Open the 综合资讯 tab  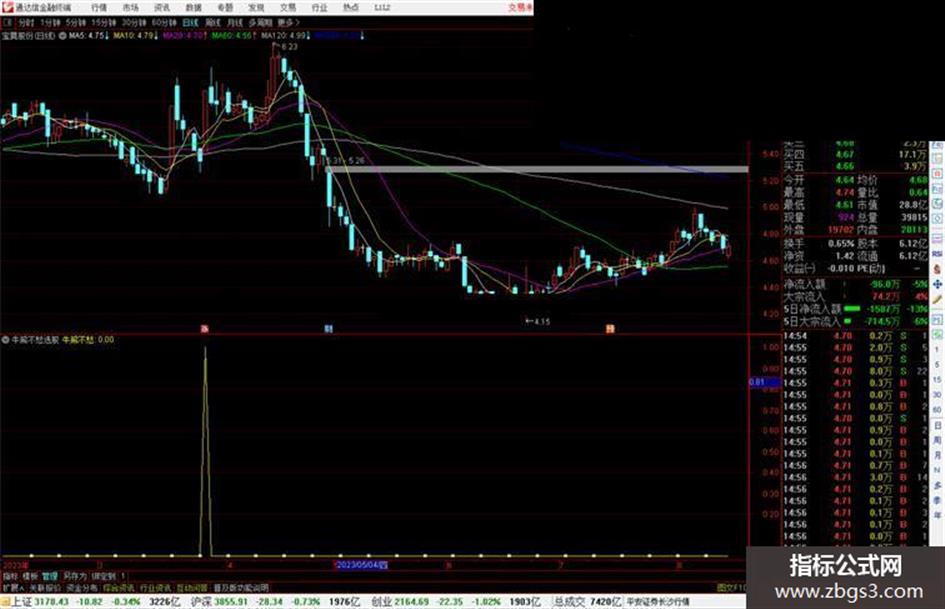(x=119, y=587)
